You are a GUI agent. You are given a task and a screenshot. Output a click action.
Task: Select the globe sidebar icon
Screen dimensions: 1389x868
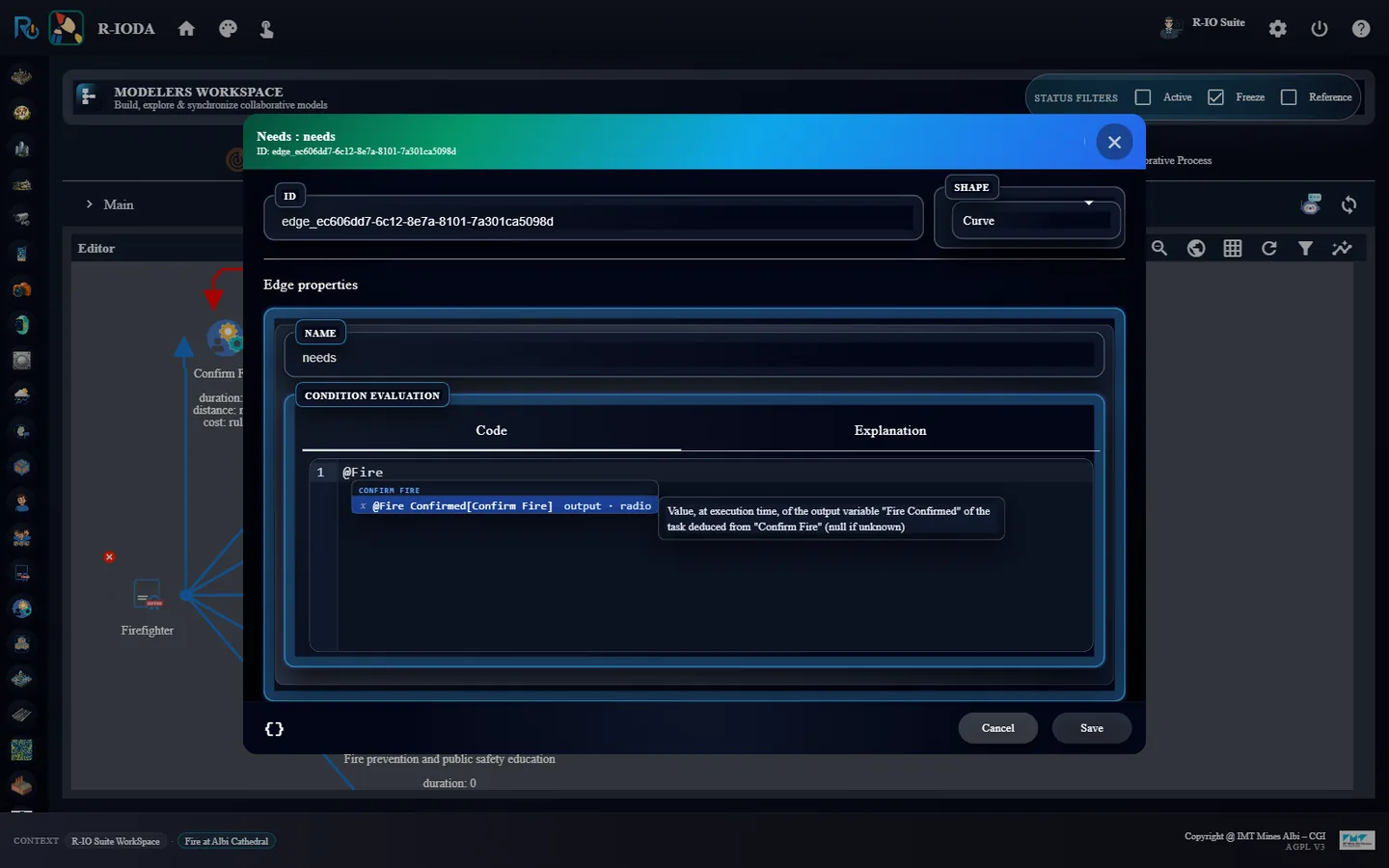[x=21, y=609]
